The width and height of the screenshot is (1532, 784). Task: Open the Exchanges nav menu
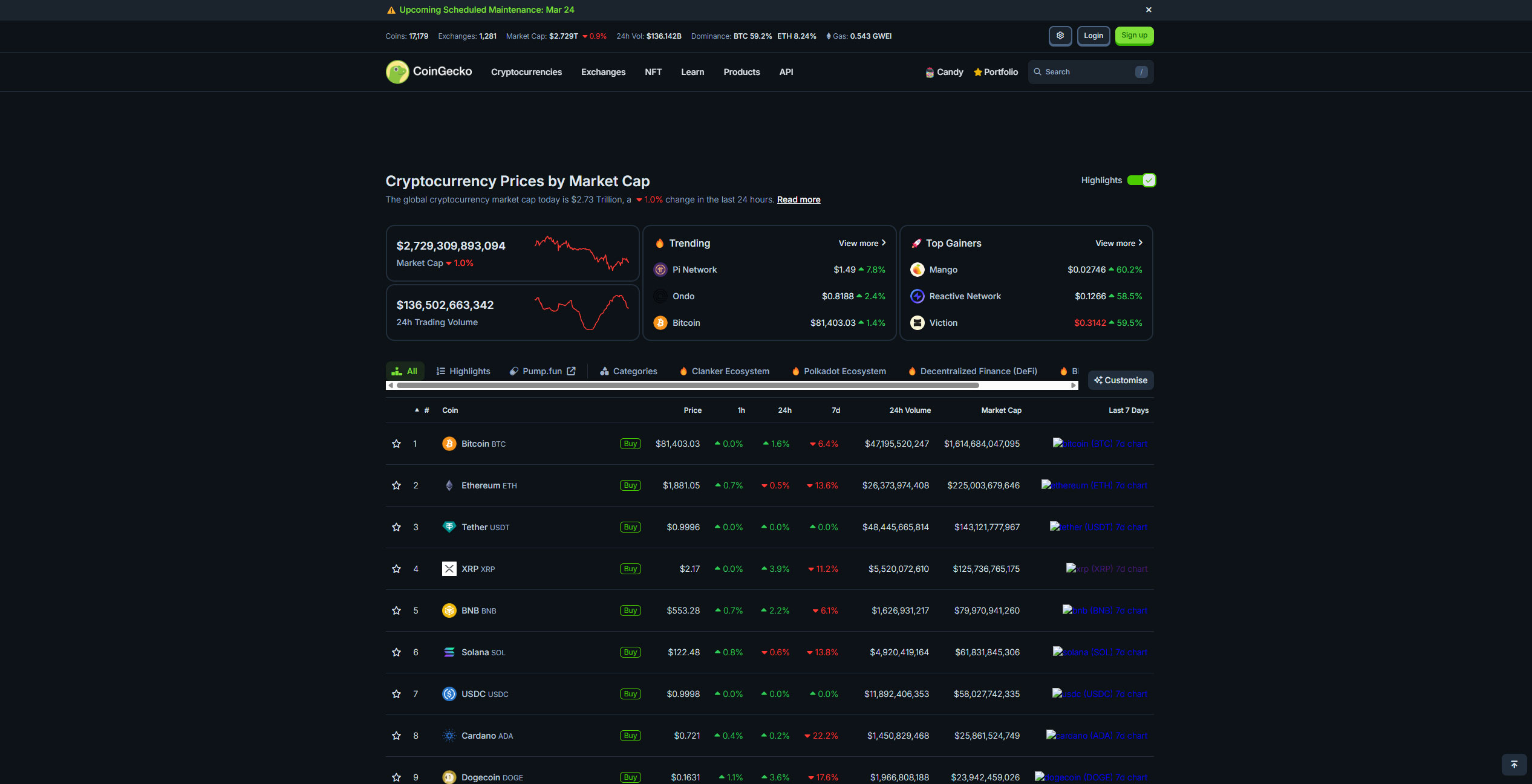603,72
